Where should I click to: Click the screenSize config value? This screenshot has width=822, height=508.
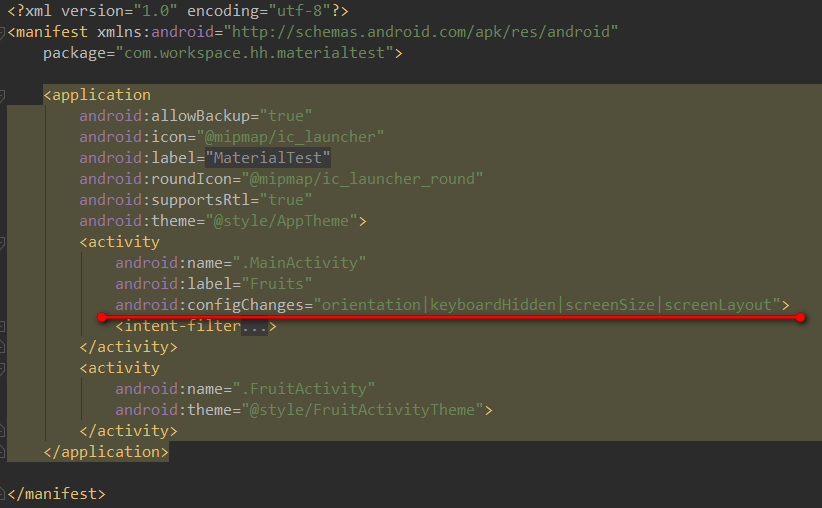[x=610, y=305]
